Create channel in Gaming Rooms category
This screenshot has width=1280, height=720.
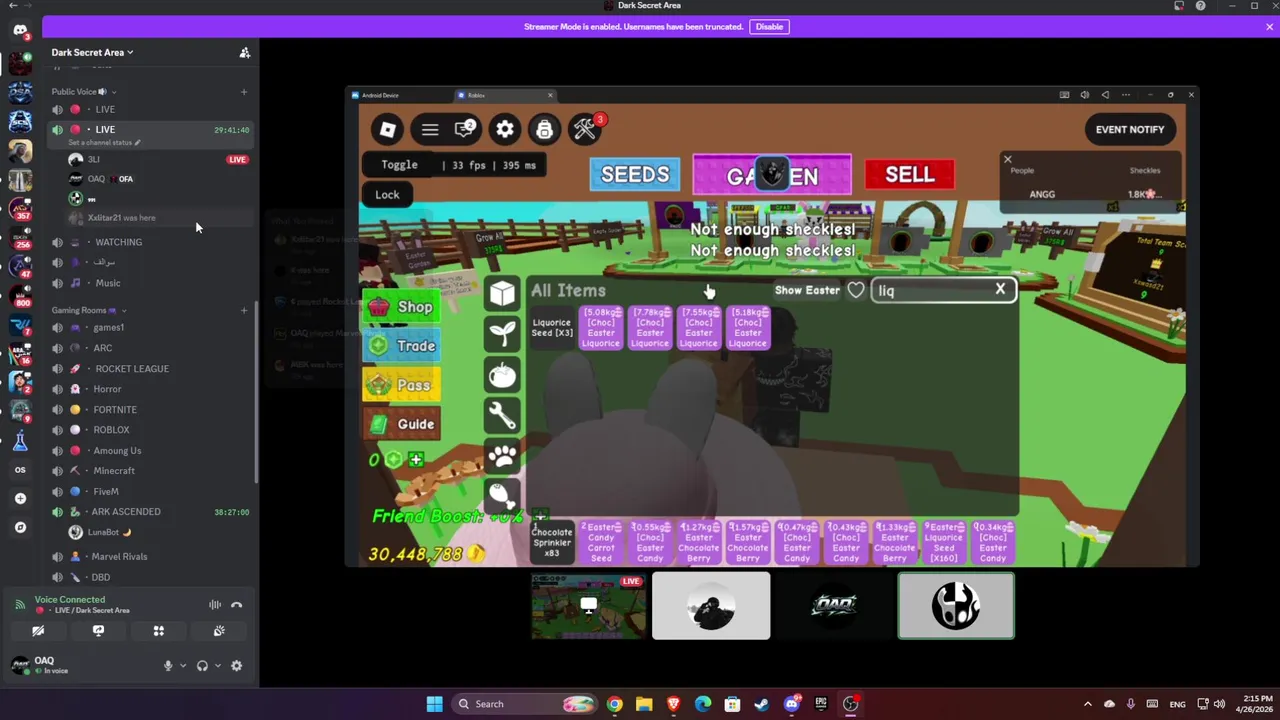pos(244,310)
